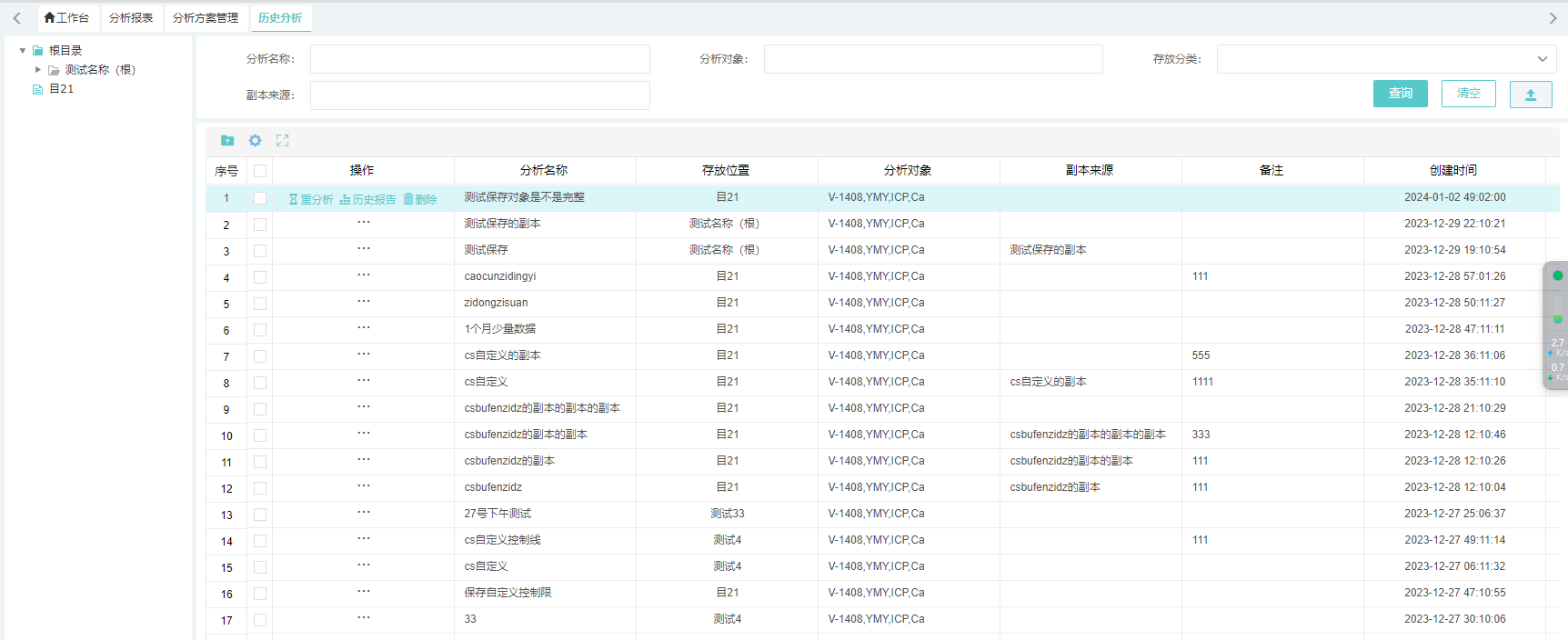Tick the checkbox of row 8
Image resolution: width=1568 pixels, height=640 pixels.
pos(260,383)
